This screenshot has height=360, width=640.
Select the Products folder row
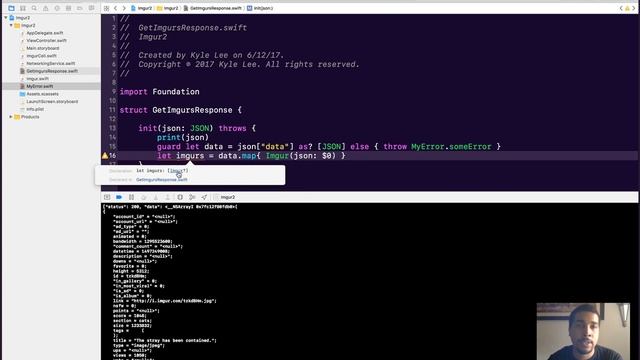[51, 117]
